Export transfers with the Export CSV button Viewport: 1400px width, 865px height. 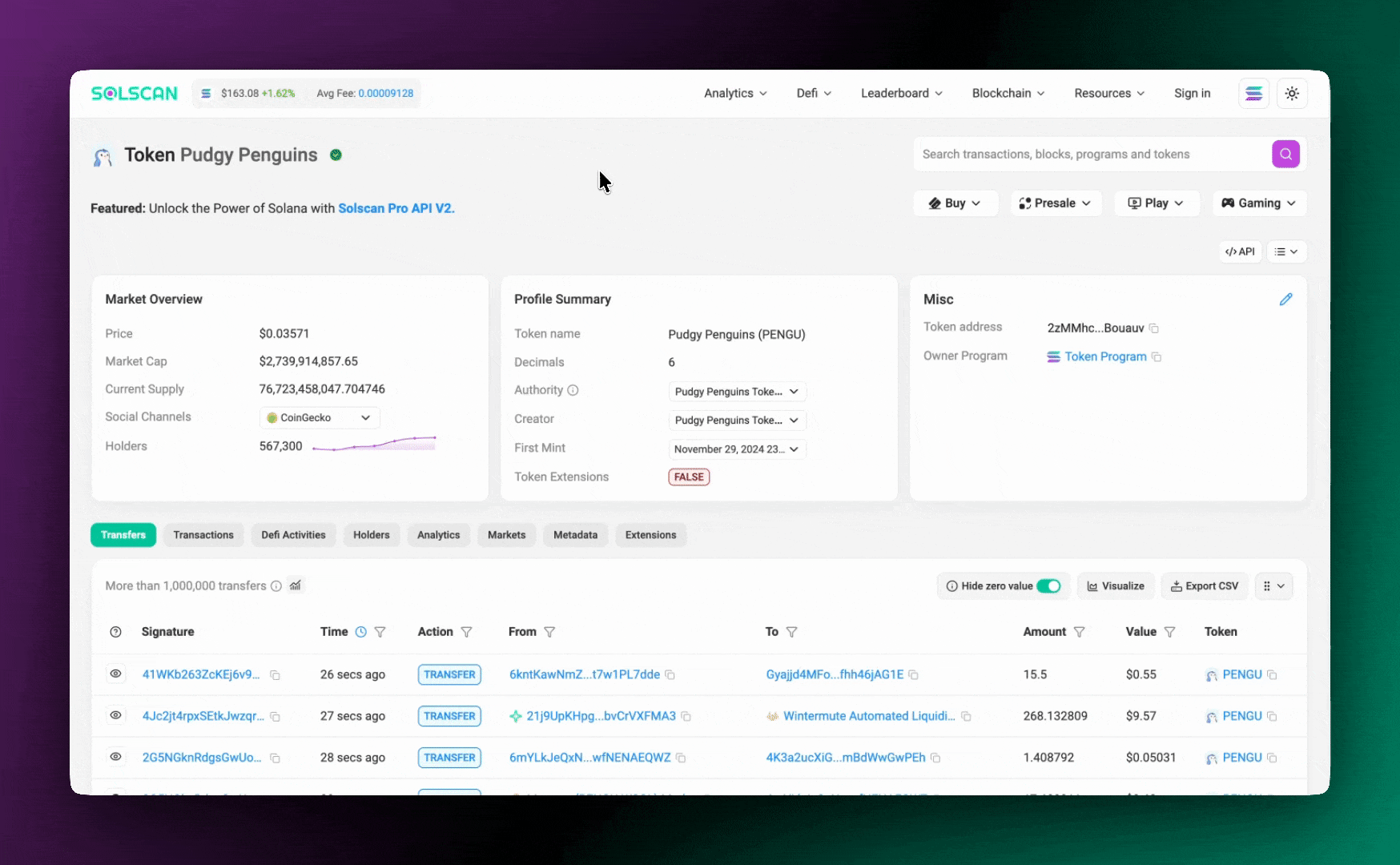[1205, 585]
